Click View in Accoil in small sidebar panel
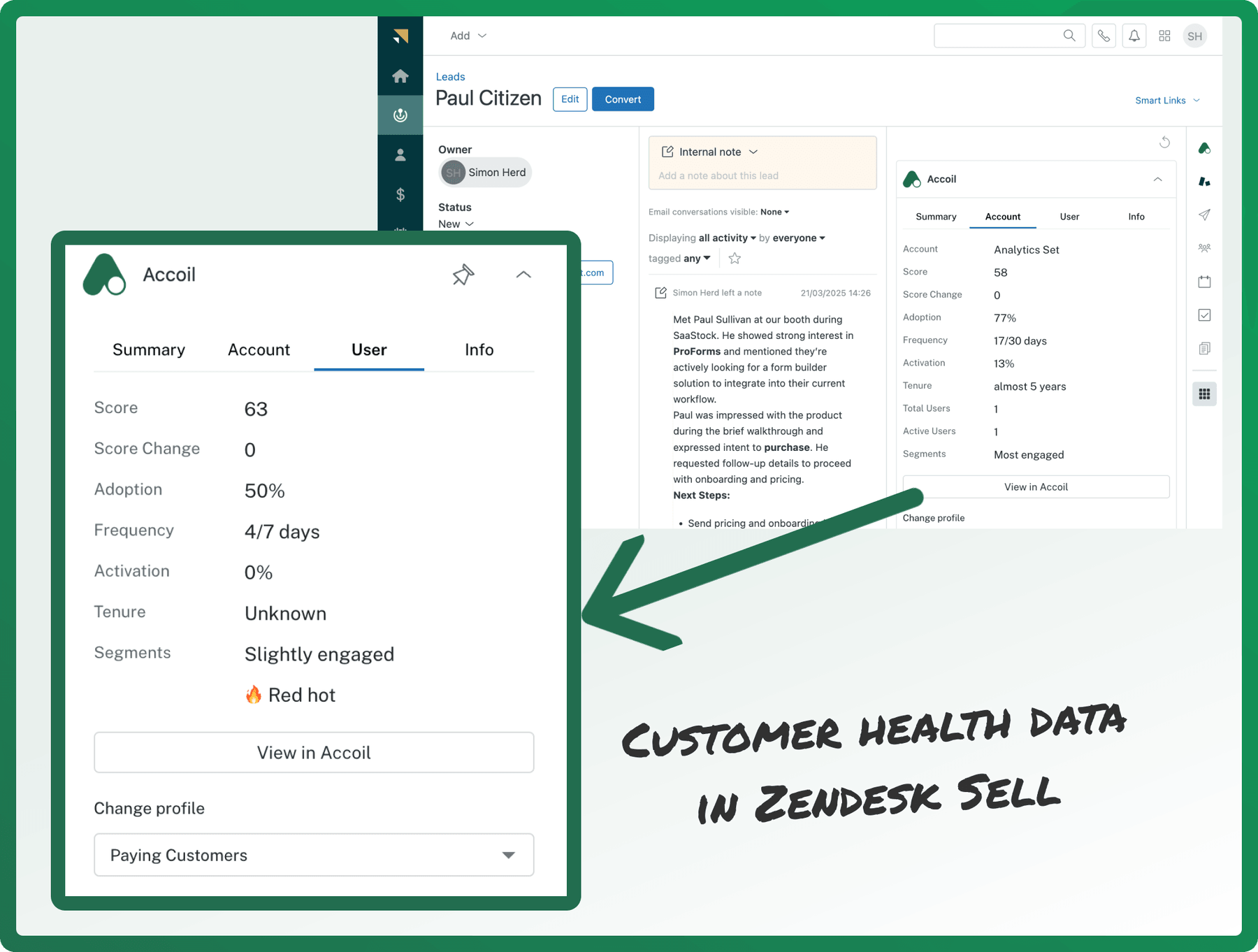The height and width of the screenshot is (952, 1258). pos(1036,487)
